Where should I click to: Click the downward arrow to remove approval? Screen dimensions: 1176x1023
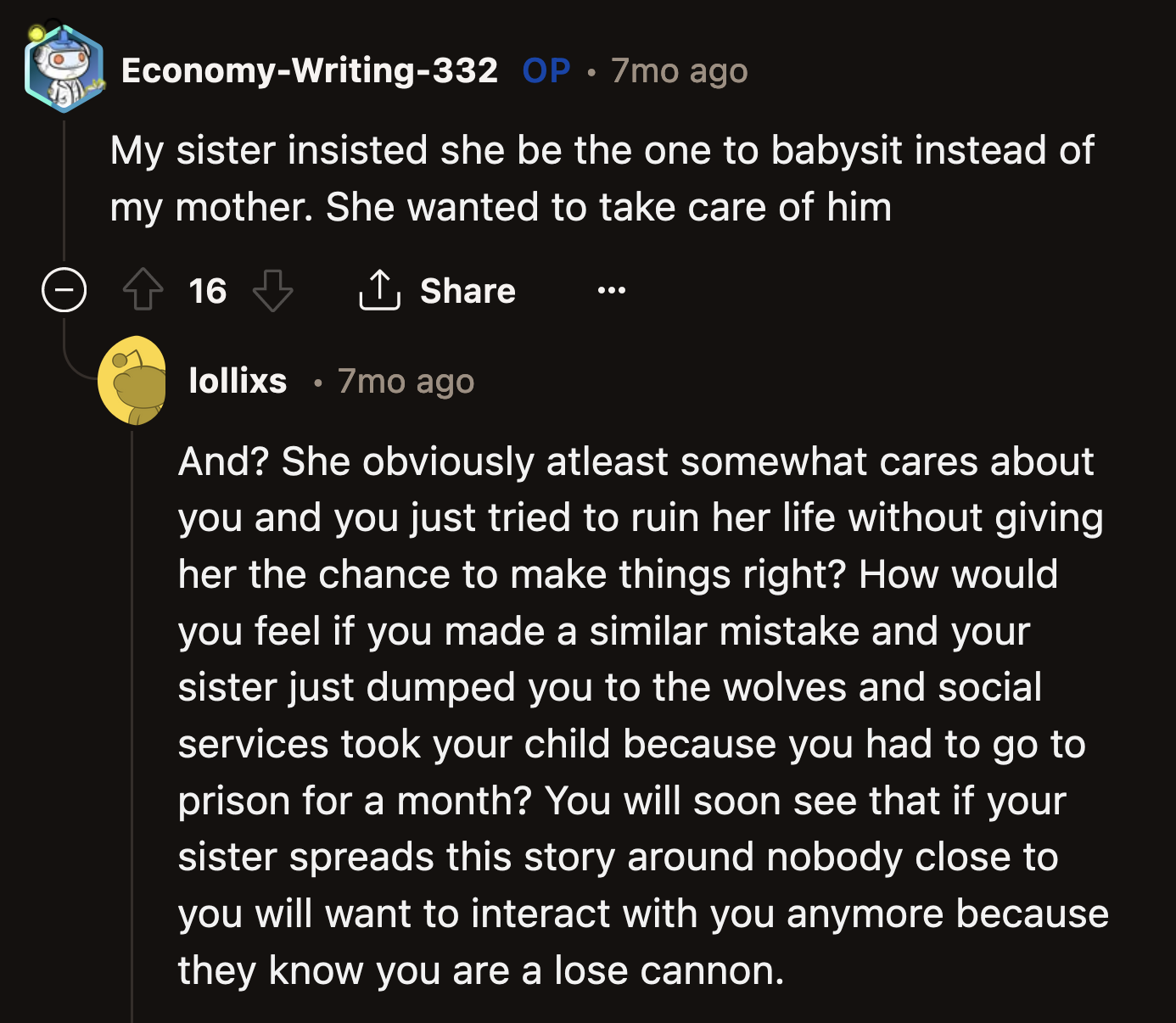click(272, 293)
